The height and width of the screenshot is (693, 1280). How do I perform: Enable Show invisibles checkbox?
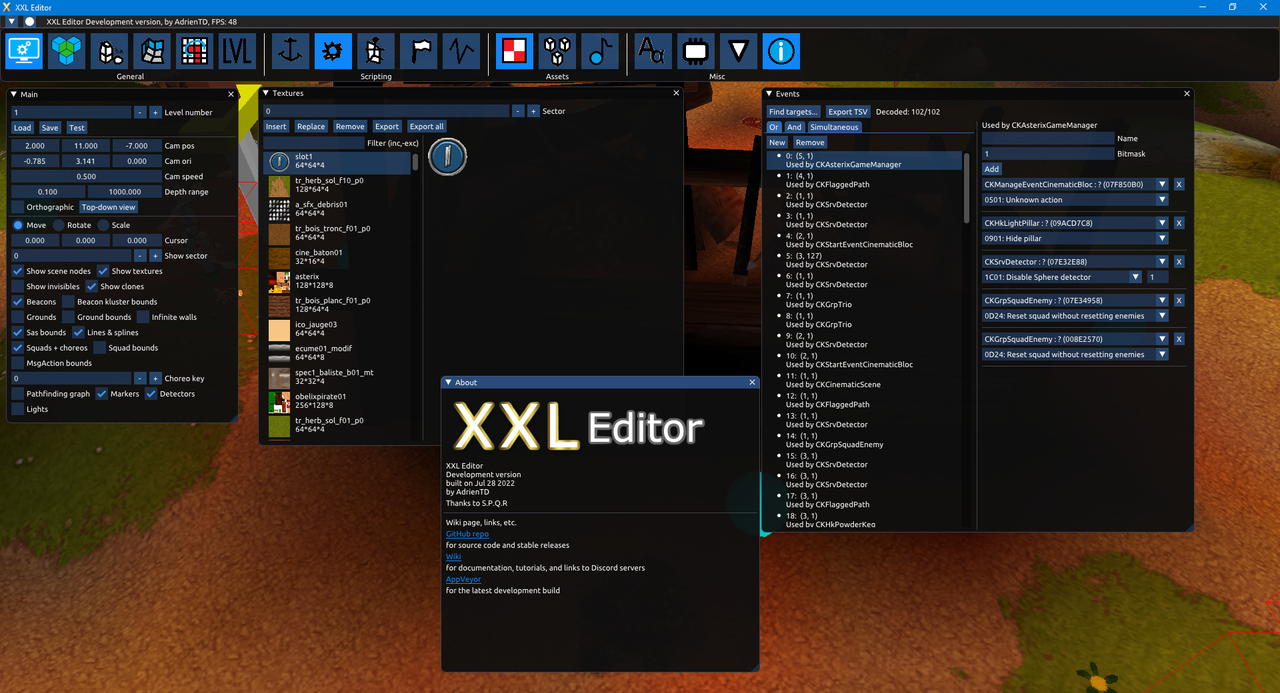click(18, 286)
